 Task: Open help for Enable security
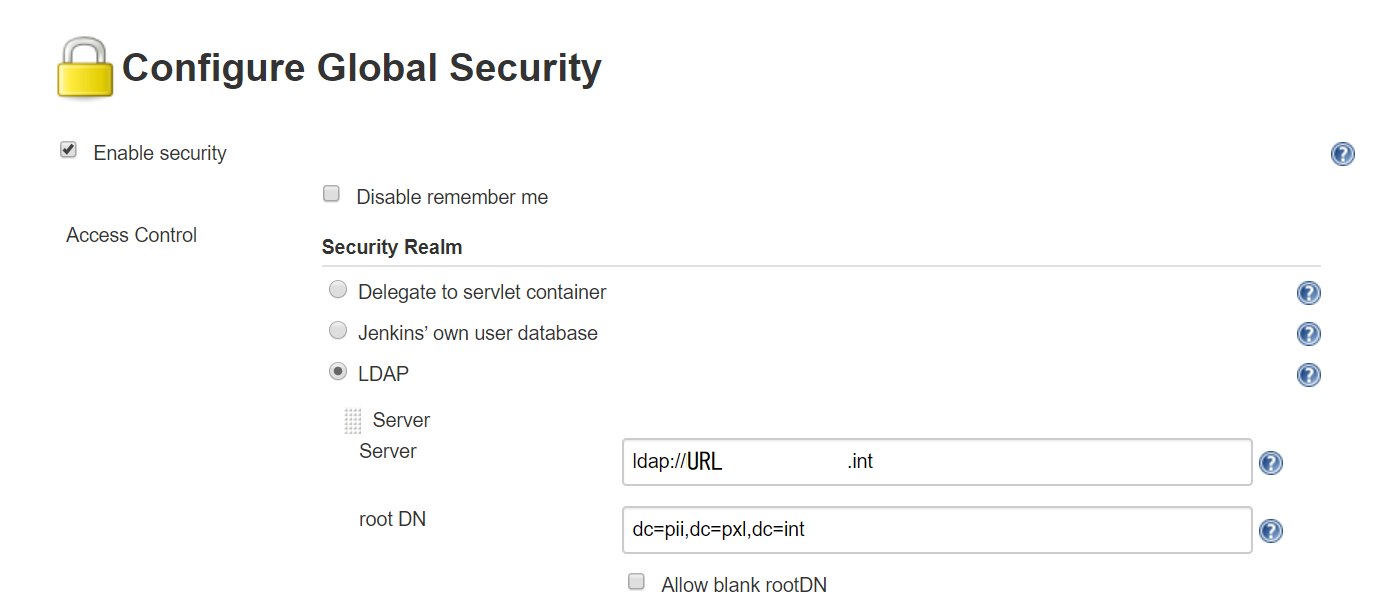1342,154
